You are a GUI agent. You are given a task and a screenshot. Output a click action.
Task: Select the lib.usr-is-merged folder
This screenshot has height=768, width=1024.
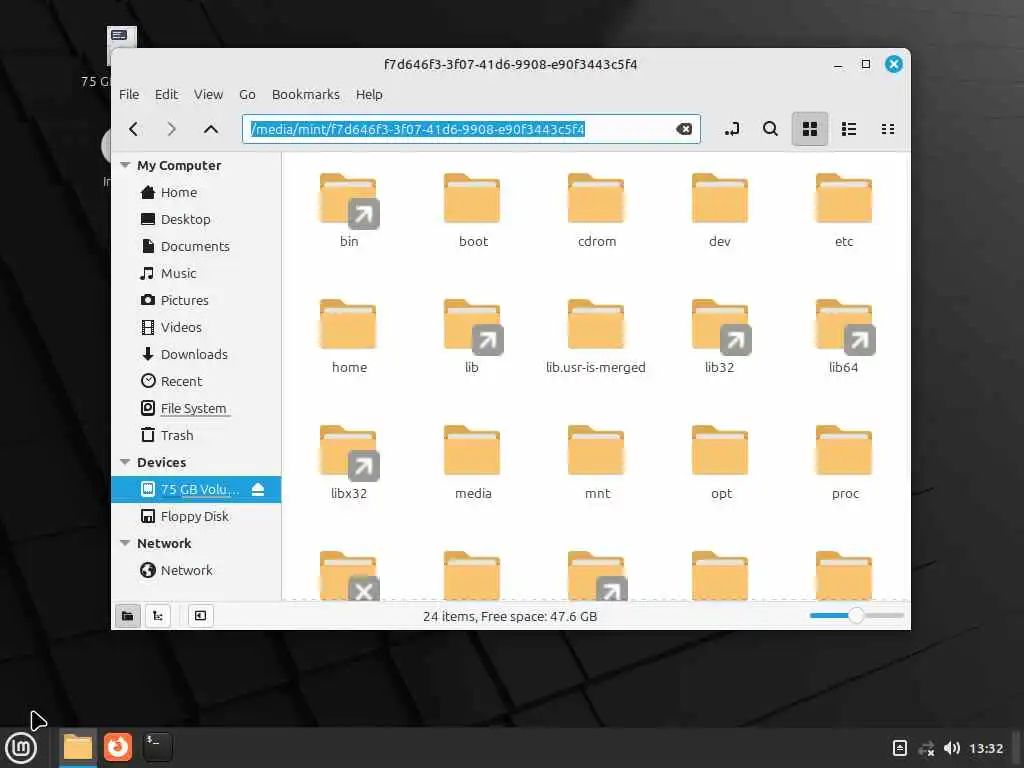coord(596,336)
